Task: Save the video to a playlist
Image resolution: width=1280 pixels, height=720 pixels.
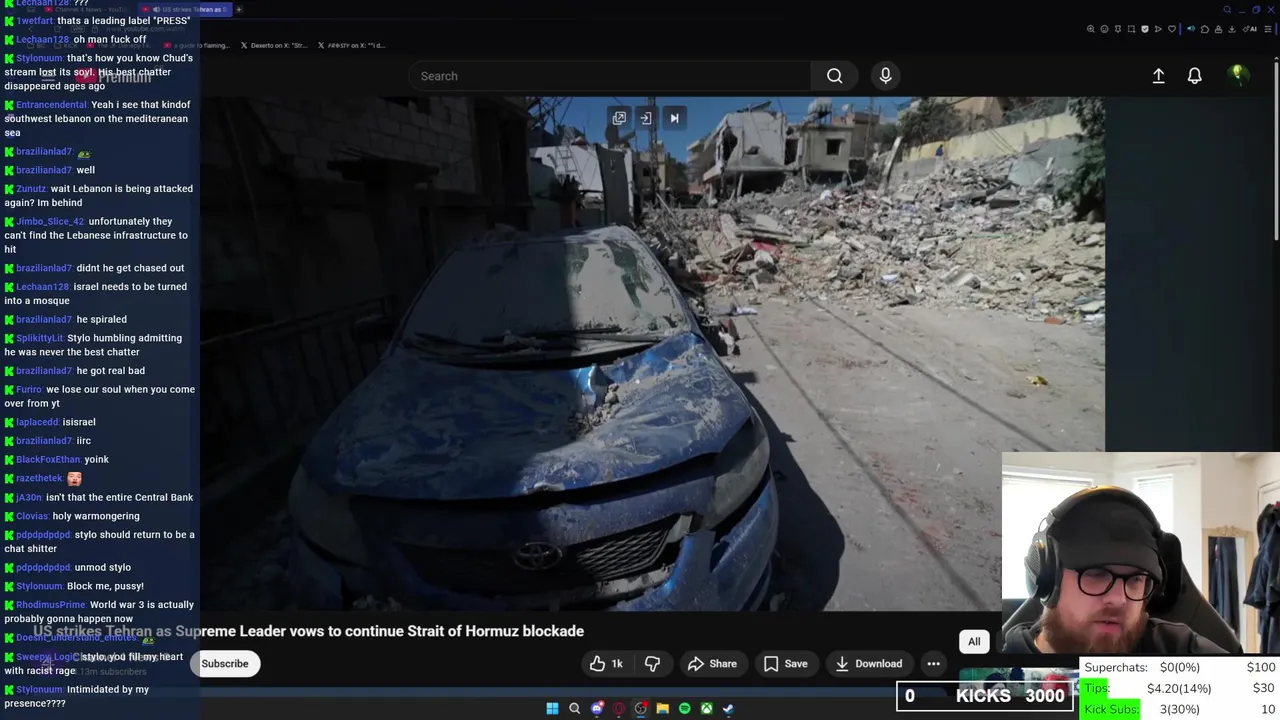Action: [785, 663]
